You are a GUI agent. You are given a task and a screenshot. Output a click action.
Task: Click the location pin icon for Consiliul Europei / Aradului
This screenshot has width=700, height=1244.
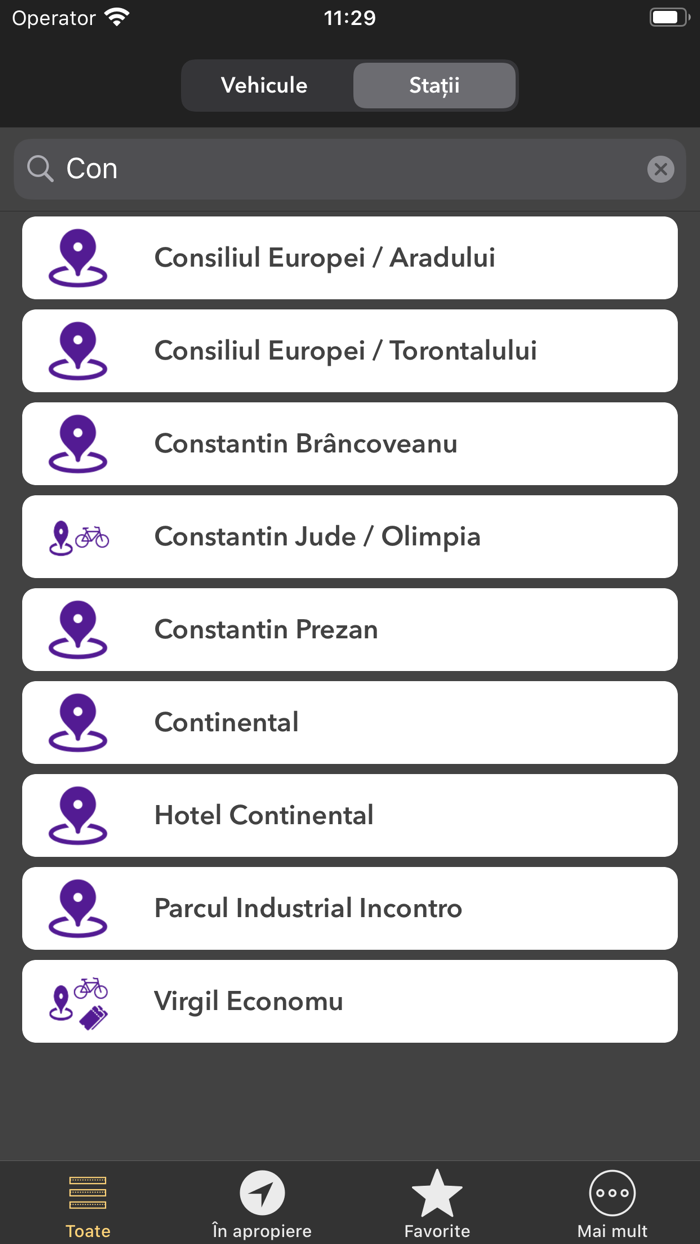point(78,257)
